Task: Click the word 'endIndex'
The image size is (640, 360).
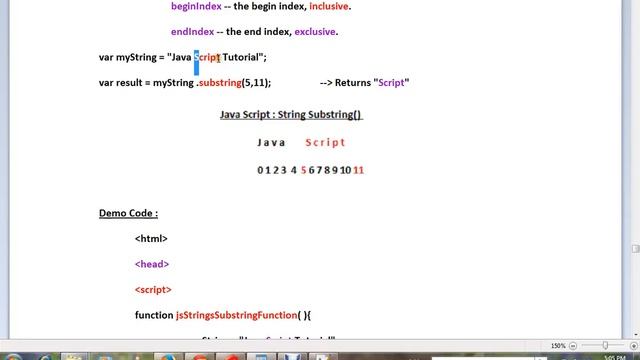Action: 192,32
